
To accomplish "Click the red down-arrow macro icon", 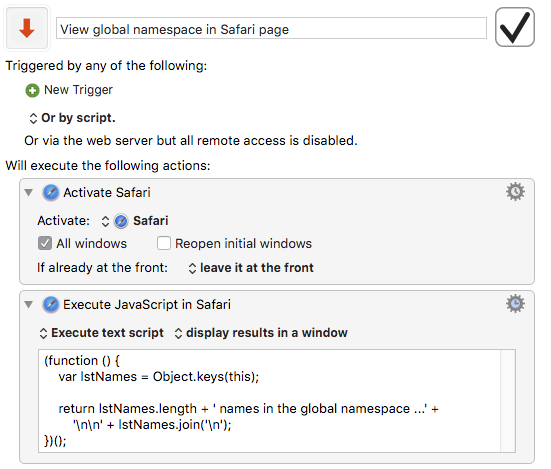I will pyautogui.click(x=27, y=28).
